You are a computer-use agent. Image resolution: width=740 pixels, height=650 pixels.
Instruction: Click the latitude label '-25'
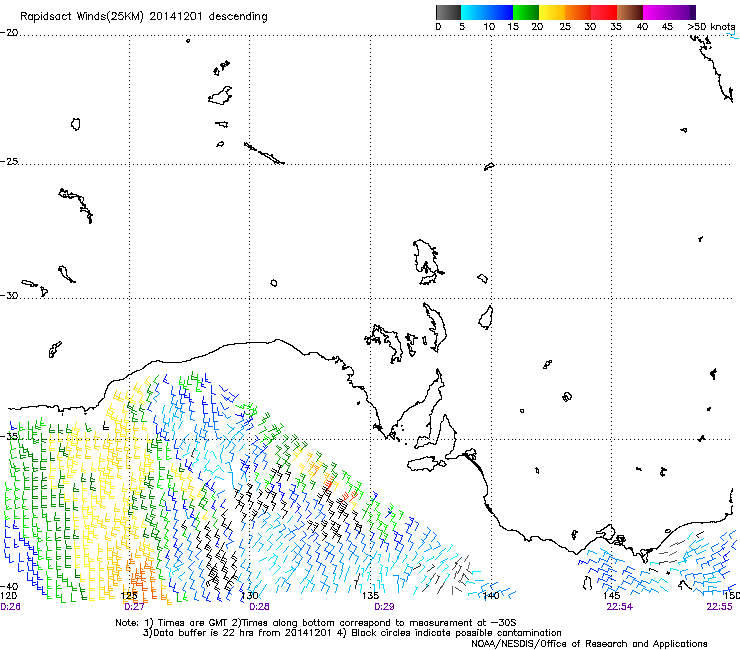(9, 161)
